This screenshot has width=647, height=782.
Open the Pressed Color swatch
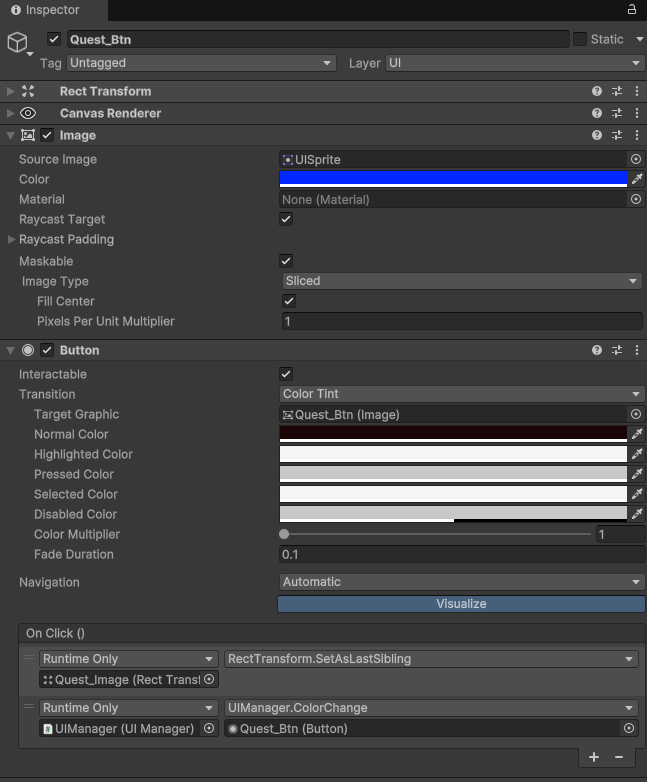(x=453, y=474)
